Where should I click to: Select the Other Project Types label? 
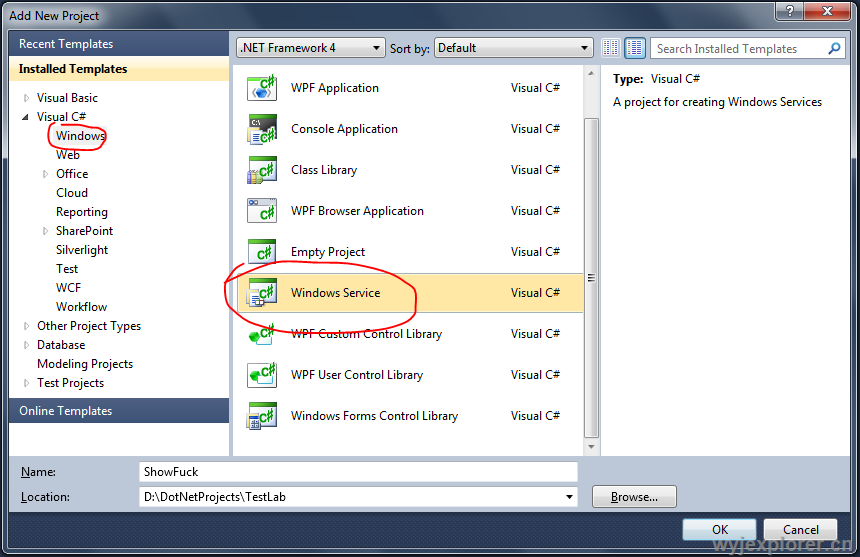coord(89,326)
